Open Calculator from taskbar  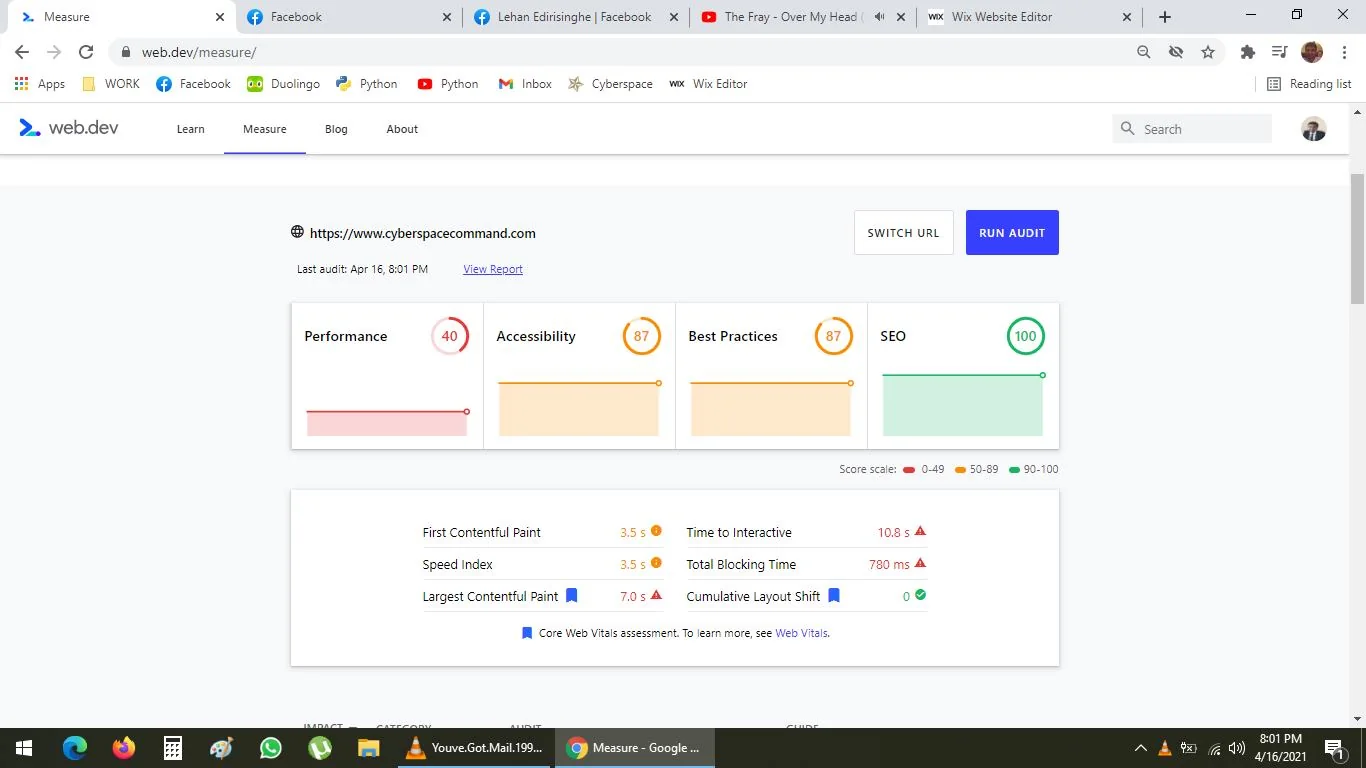pos(173,747)
